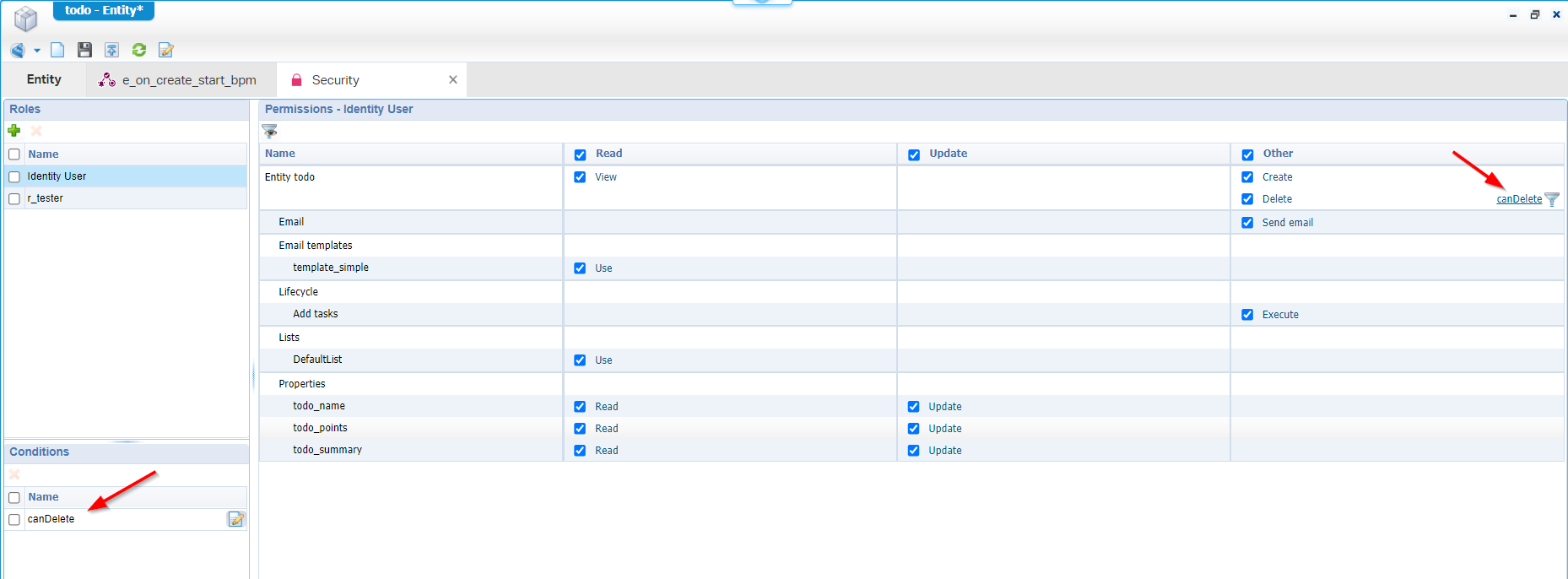Add a role with the green plus

(x=14, y=131)
